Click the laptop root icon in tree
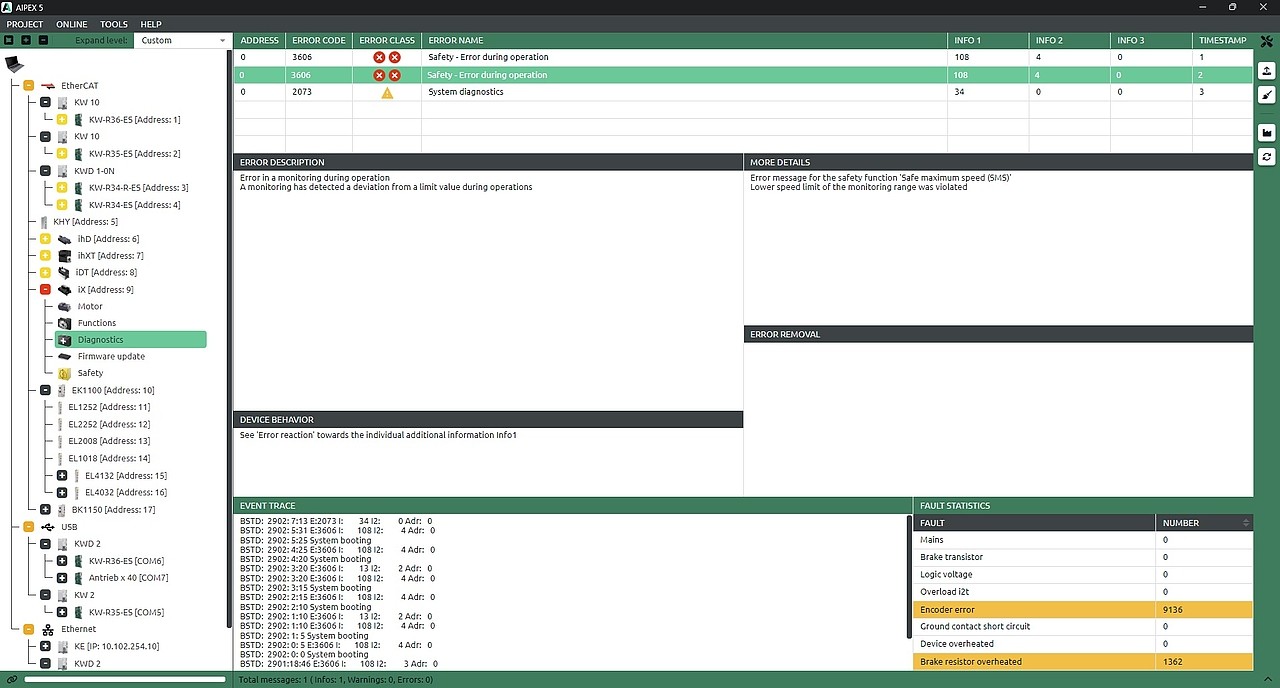Image resolution: width=1280 pixels, height=688 pixels. click(14, 65)
